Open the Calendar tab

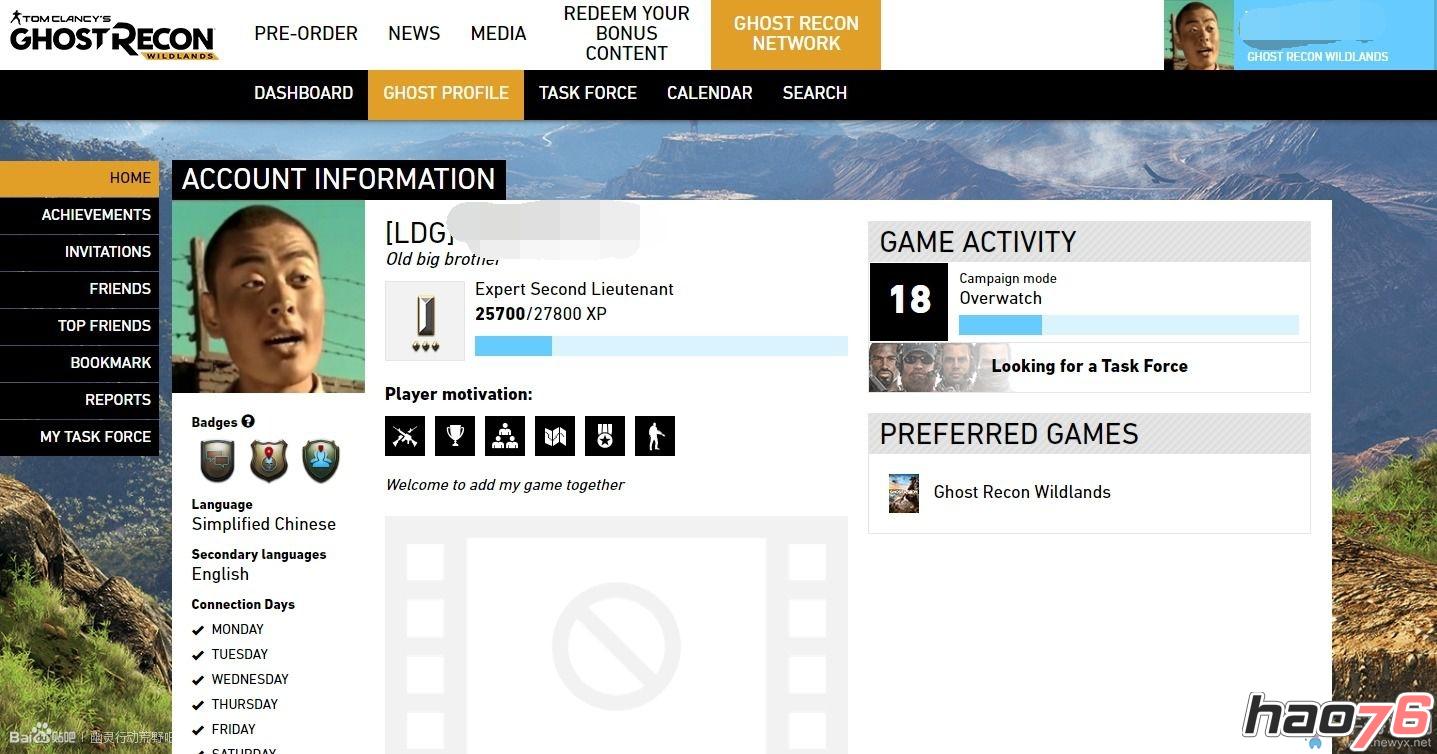pyautogui.click(x=710, y=93)
